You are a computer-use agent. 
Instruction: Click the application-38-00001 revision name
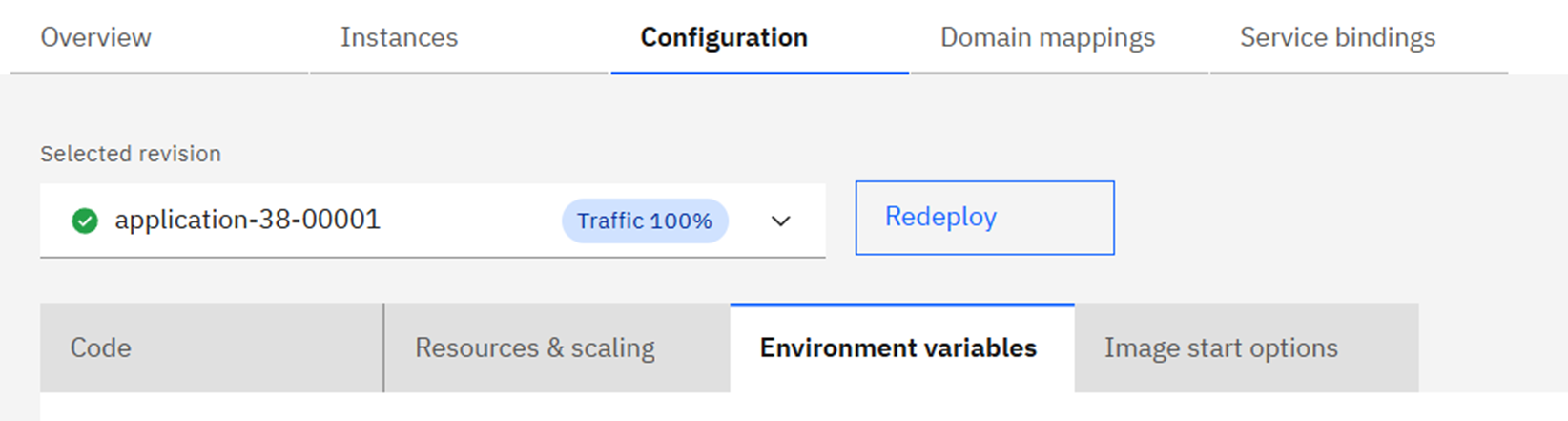[x=247, y=221]
